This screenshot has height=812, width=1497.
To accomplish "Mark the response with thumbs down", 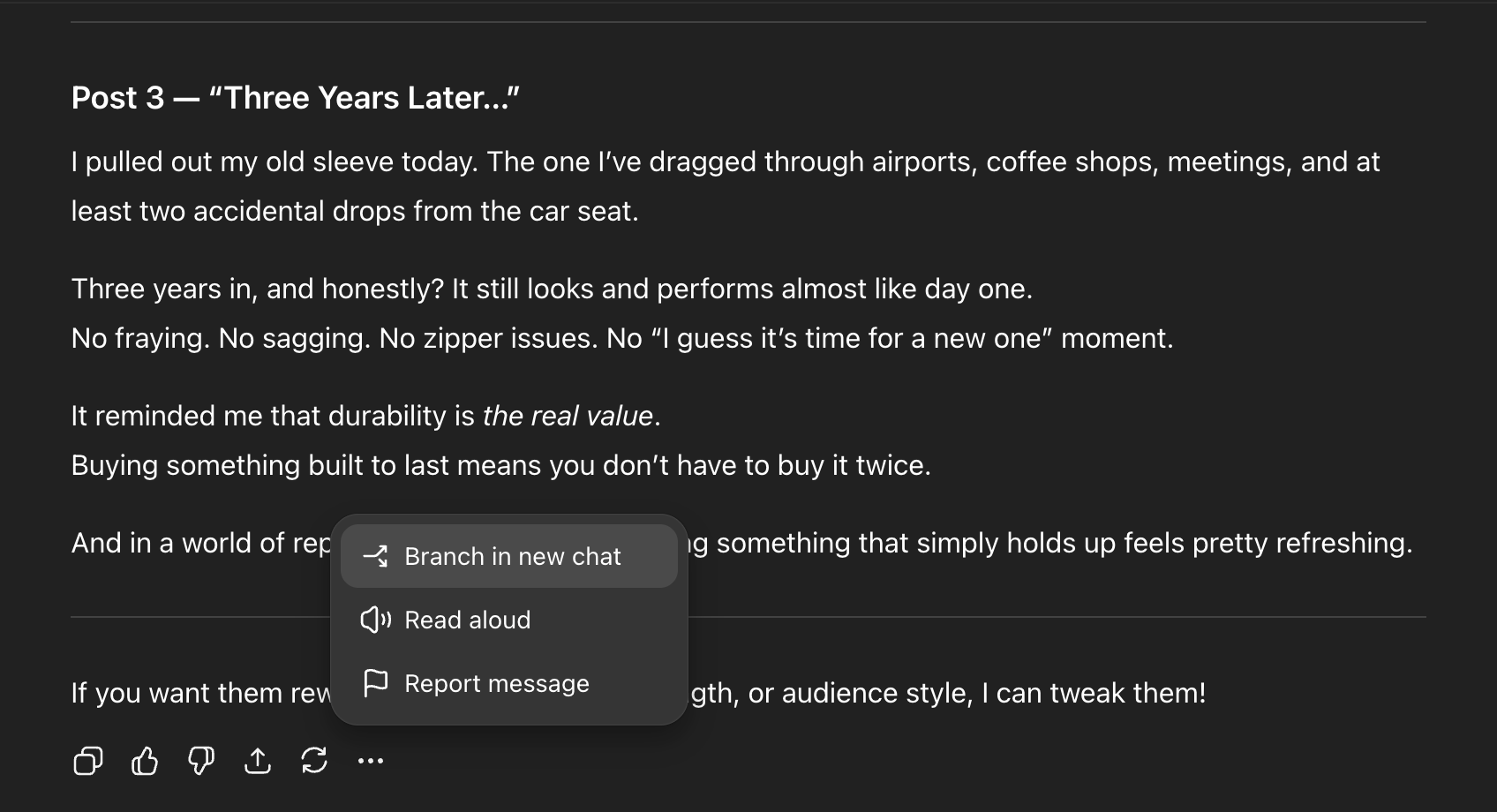I will click(201, 761).
